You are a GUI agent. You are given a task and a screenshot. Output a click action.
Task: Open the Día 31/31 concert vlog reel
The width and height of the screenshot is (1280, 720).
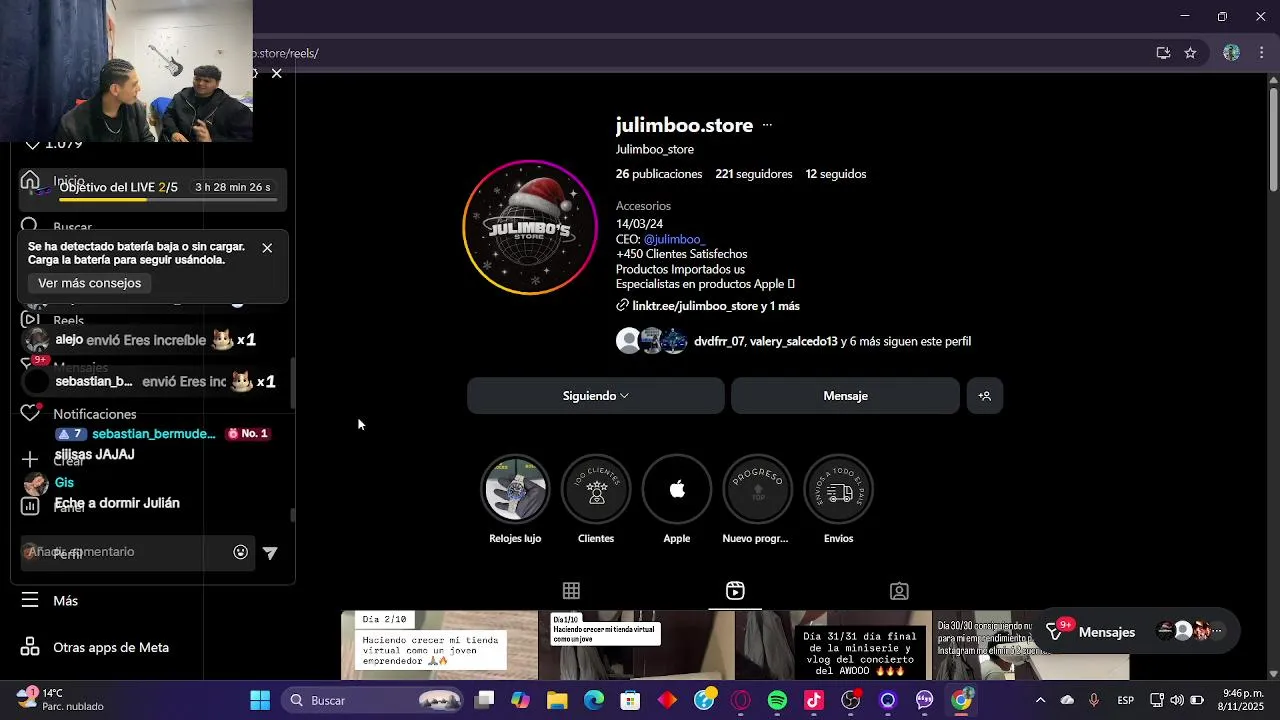(833, 645)
